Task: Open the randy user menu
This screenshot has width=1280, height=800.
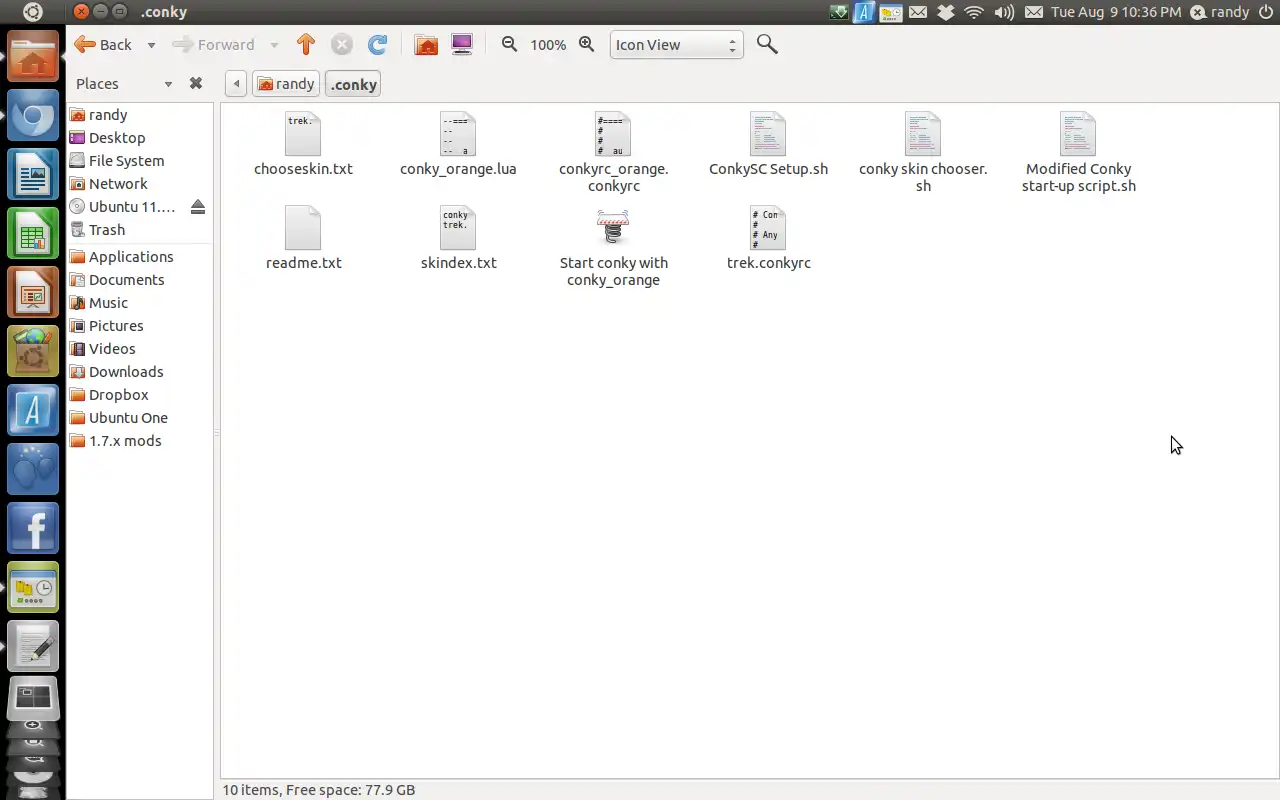Action: [x=1220, y=12]
